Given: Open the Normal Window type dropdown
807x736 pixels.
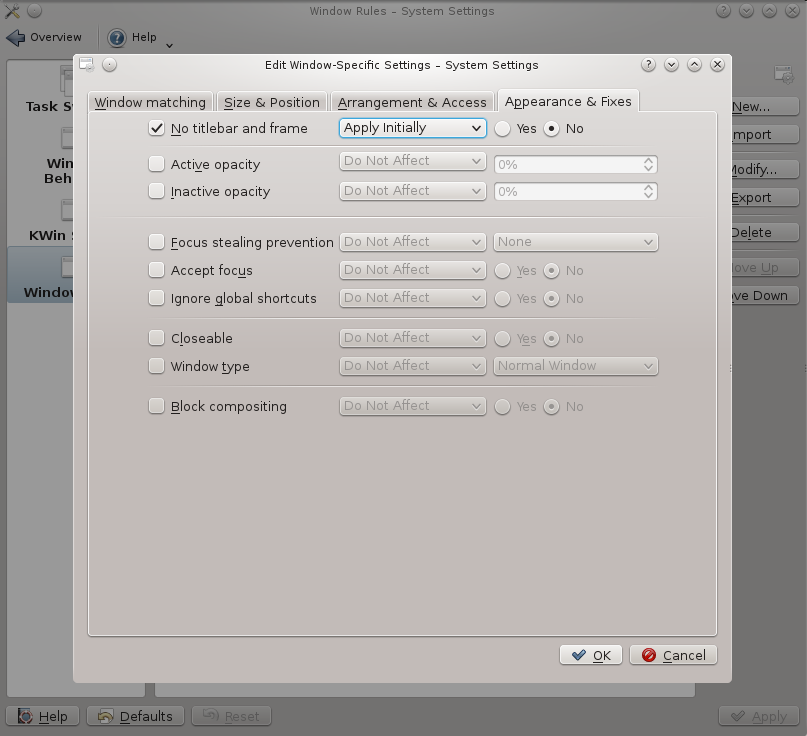Looking at the screenshot, I should pos(575,366).
